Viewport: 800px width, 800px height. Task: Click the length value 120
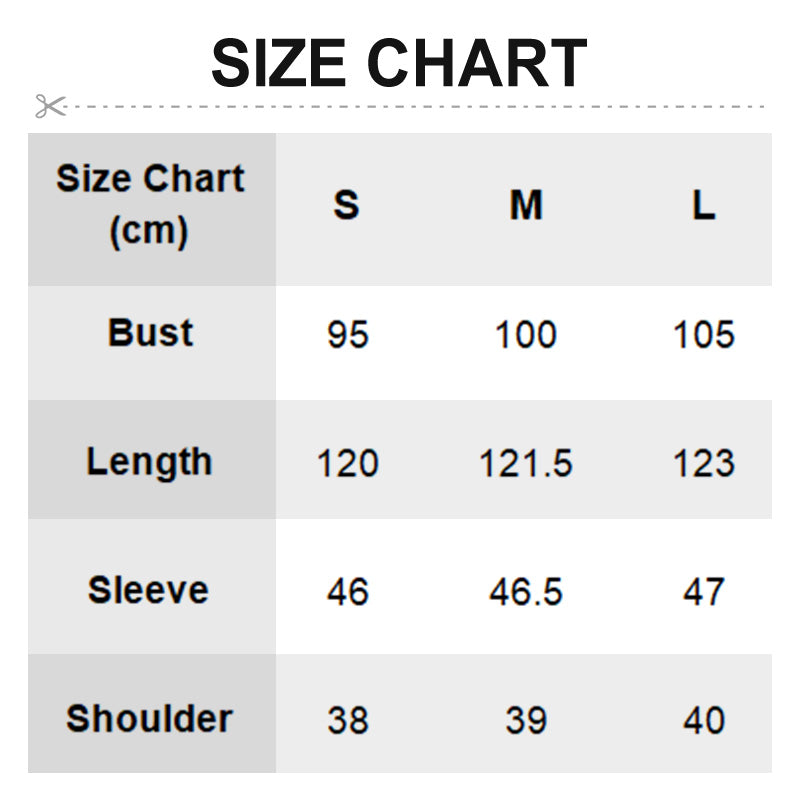tap(348, 463)
